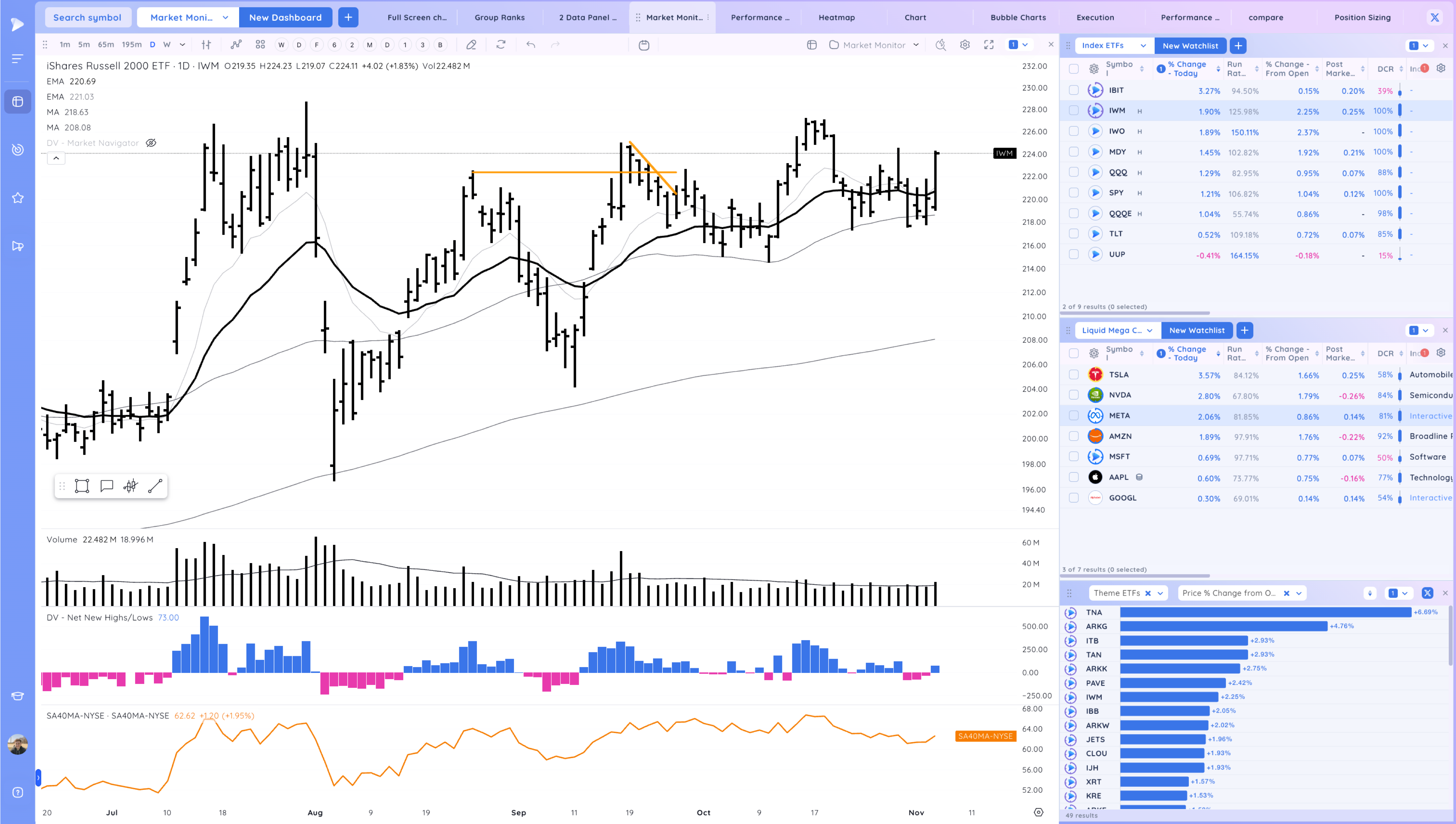The width and height of the screenshot is (1456, 824).
Task: Open chart settings gear icon
Action: (965, 45)
